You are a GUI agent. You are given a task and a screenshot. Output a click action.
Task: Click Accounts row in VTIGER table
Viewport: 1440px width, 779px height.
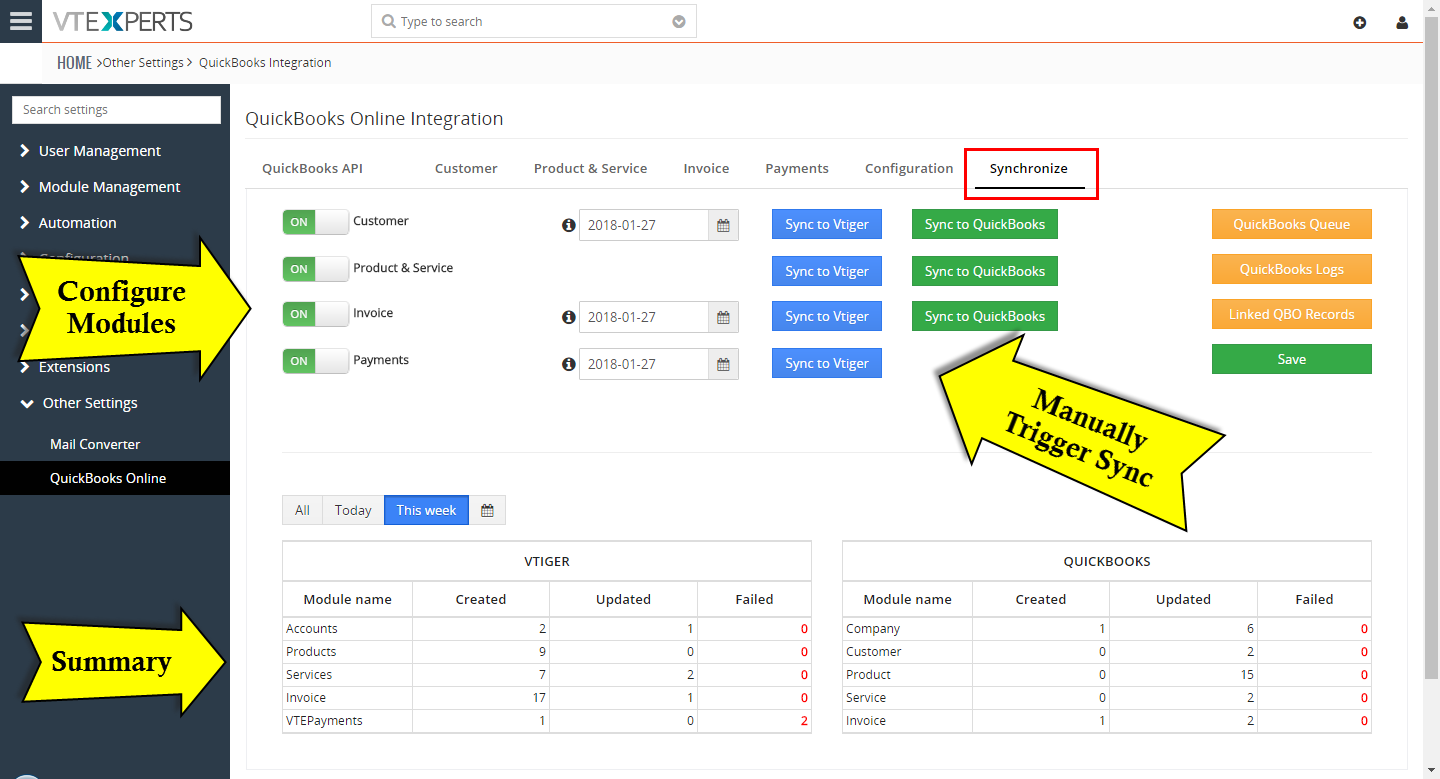[x=547, y=629]
